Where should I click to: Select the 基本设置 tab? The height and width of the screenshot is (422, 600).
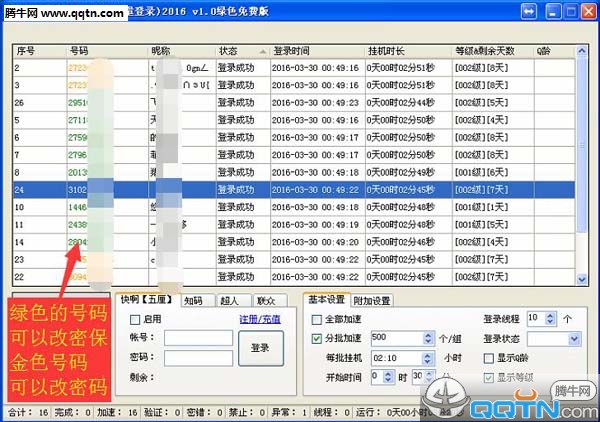[x=326, y=299]
